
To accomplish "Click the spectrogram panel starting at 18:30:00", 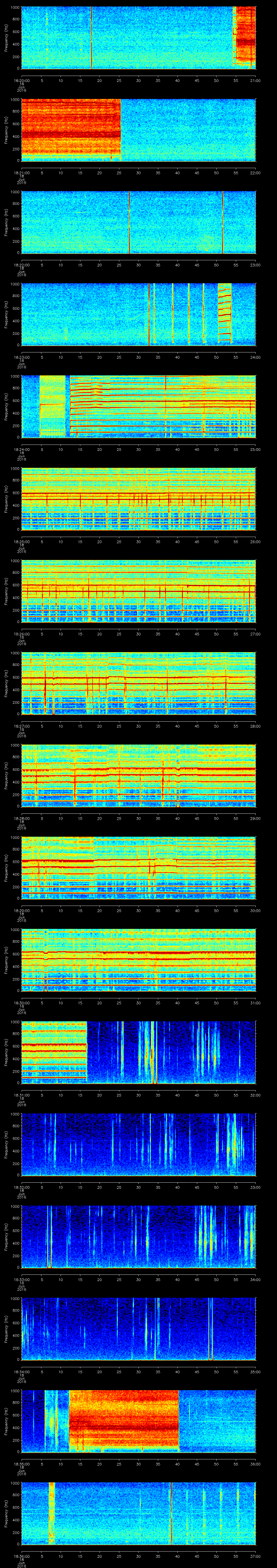I will click(x=138, y=960).
